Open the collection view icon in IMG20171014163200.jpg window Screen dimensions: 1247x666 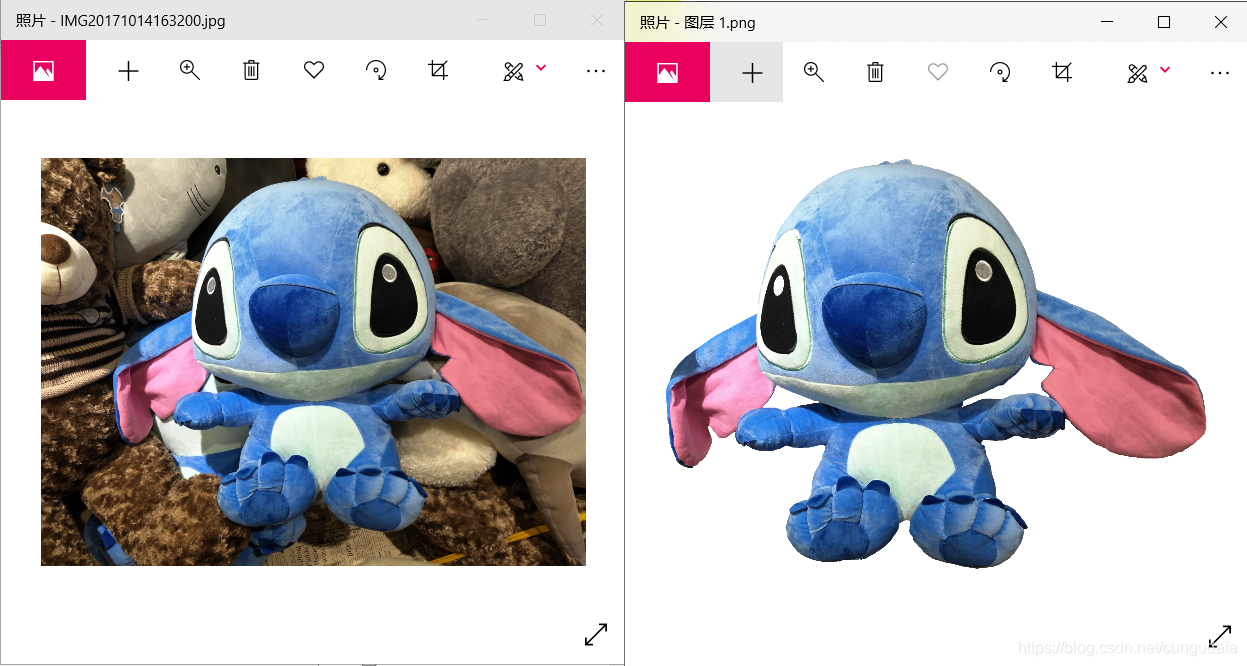tap(43, 71)
